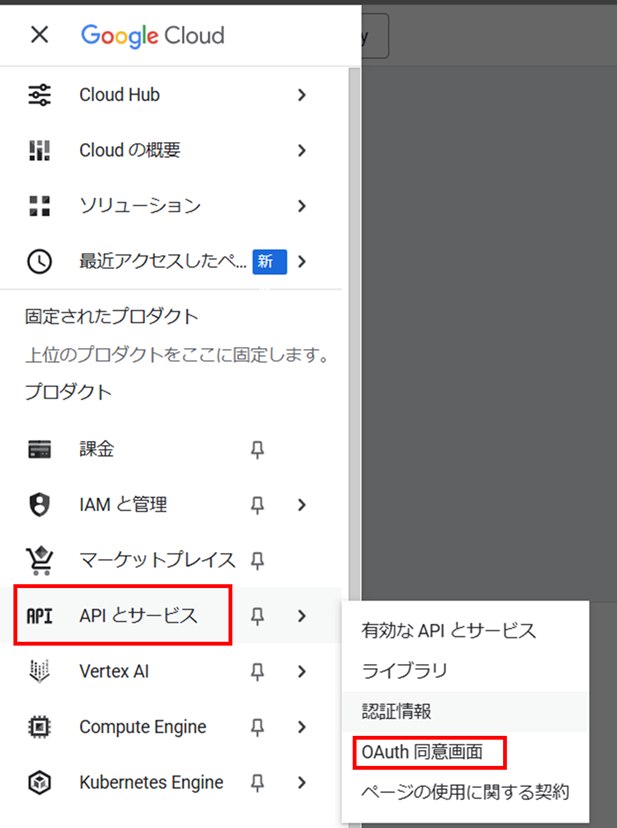The width and height of the screenshot is (617, 828).
Task: Pin the Vertex AI product
Action: [257, 672]
